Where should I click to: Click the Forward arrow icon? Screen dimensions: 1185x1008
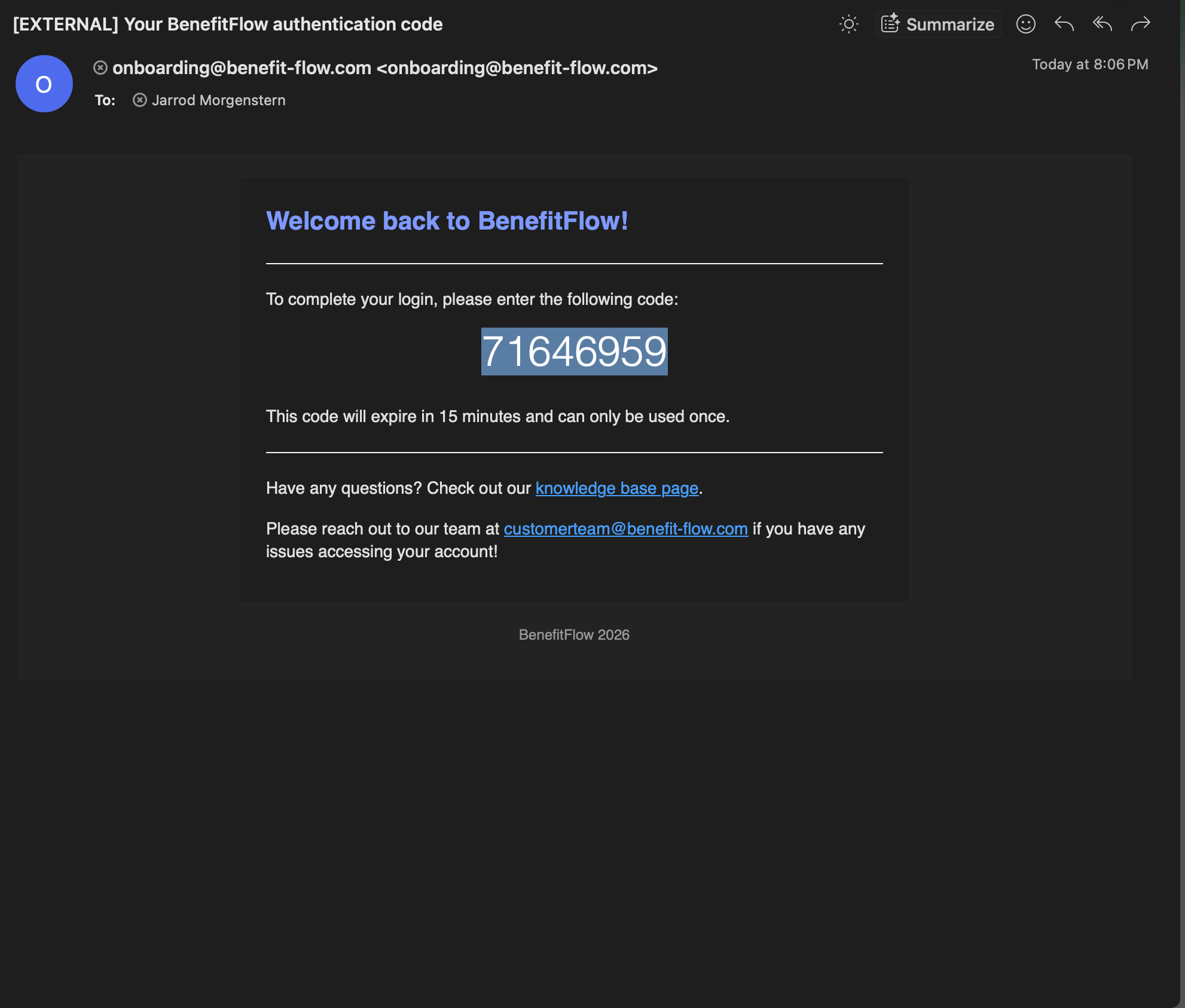[x=1141, y=24]
